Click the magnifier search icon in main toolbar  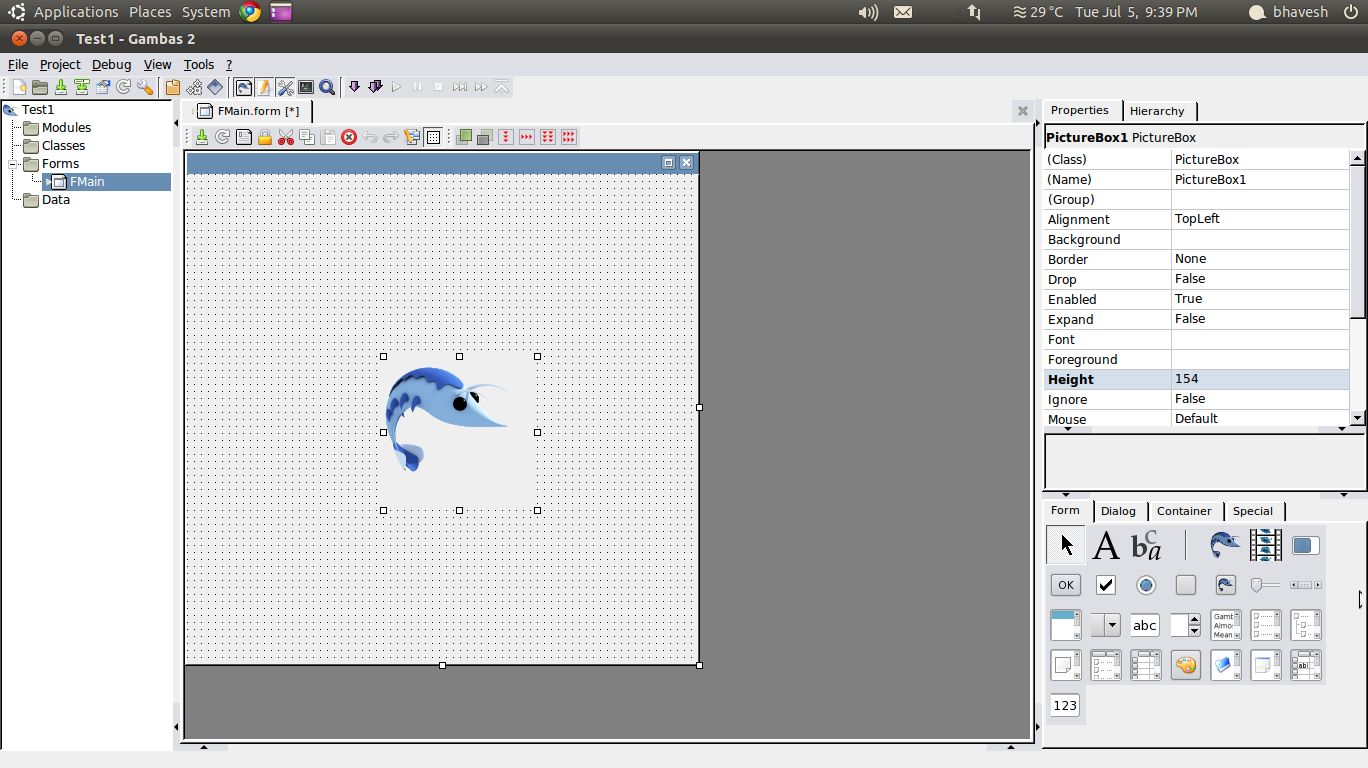pos(327,87)
